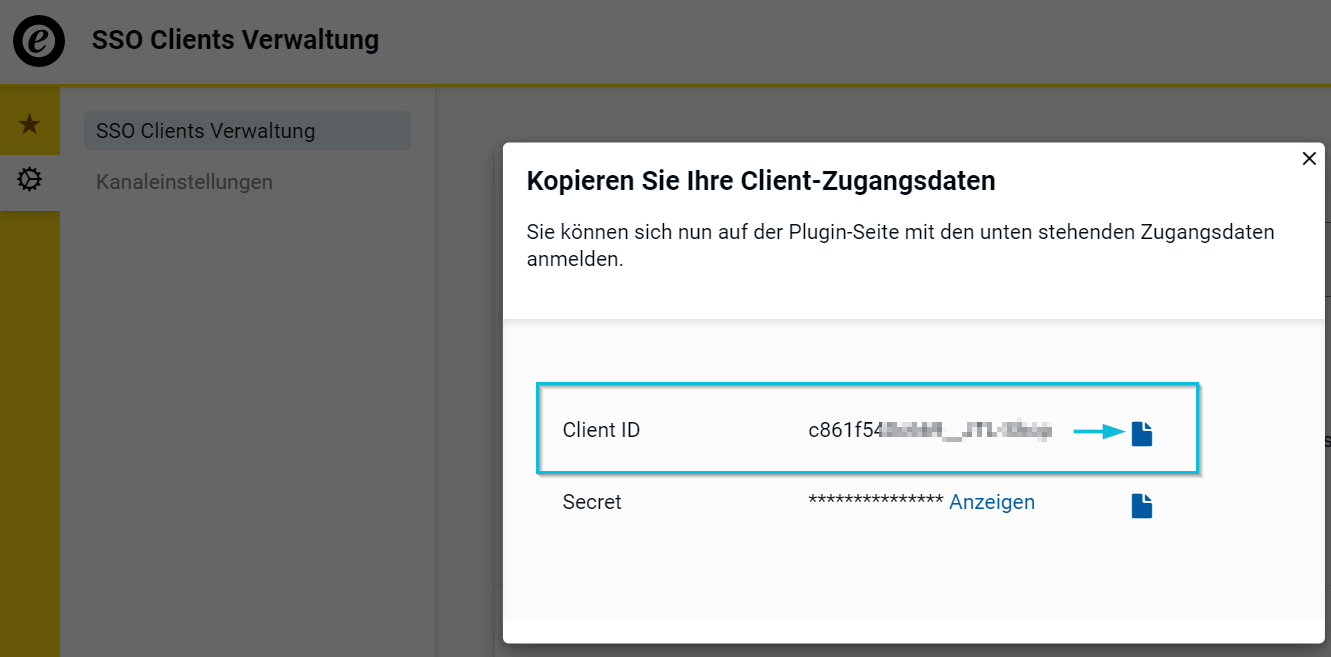Open Kanaleinstellungen menu item

(184, 182)
